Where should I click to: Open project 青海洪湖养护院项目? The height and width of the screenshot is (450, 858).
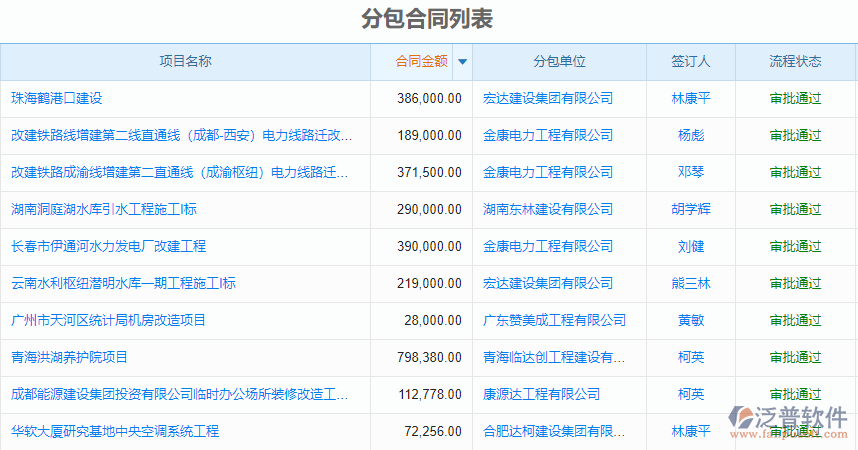69,357
